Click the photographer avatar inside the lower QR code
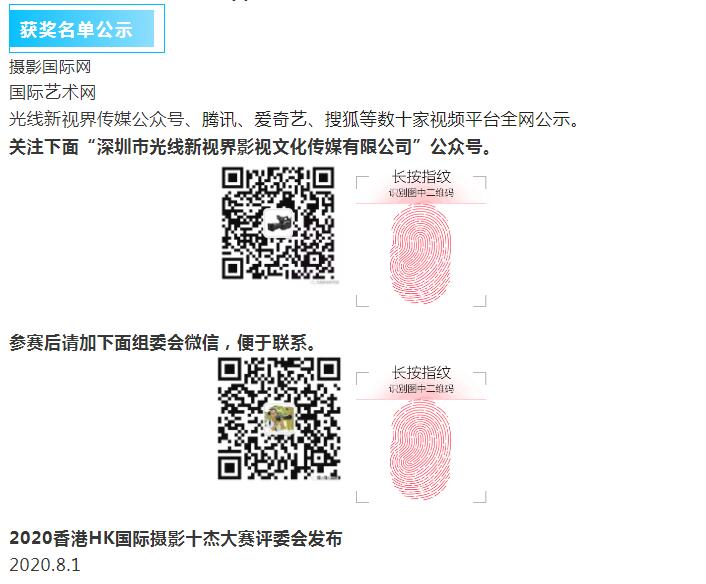 click(x=279, y=418)
